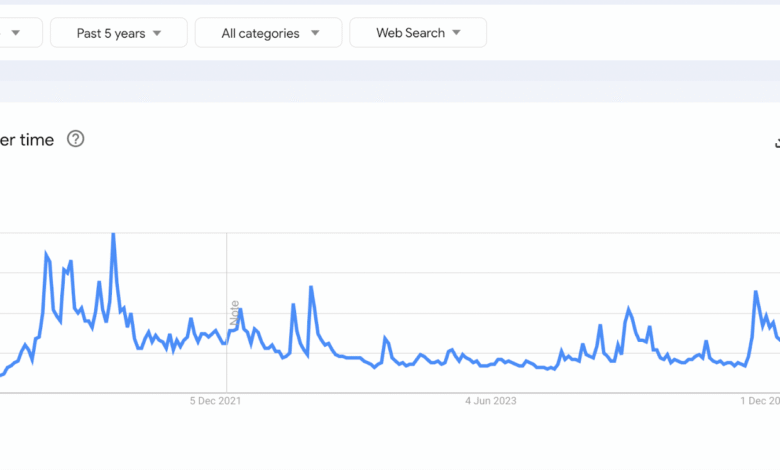Click the tallest spike between Note and "4 Jun 2023"
780x470 pixels.
(x=311, y=287)
